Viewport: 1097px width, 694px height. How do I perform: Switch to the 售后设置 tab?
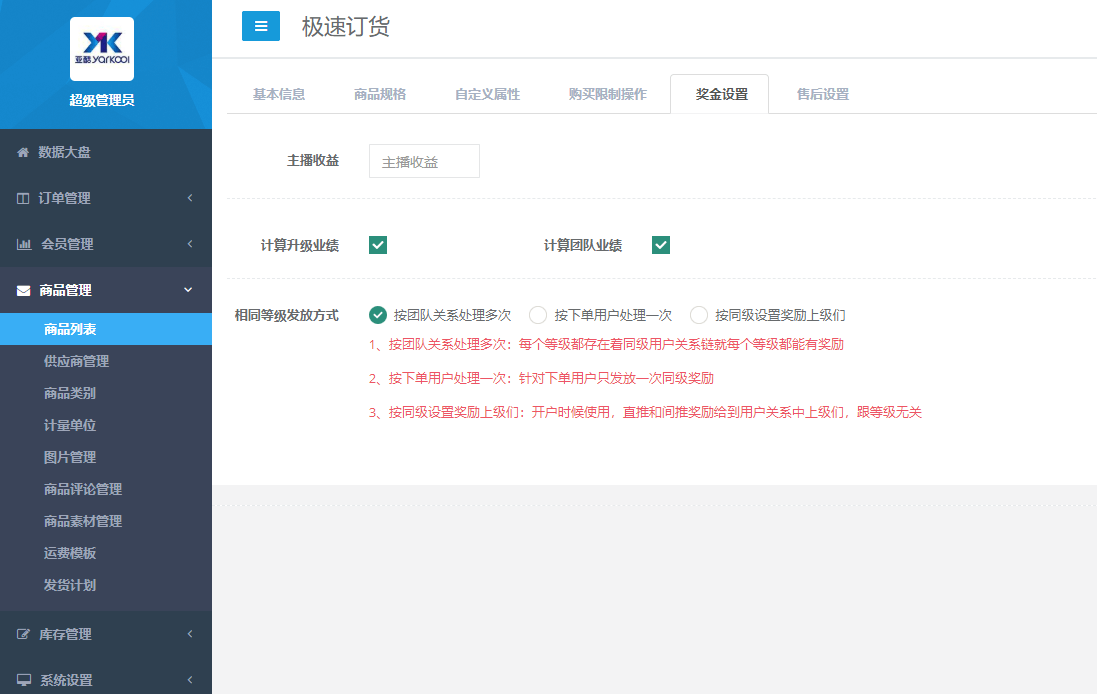pyautogui.click(x=823, y=94)
